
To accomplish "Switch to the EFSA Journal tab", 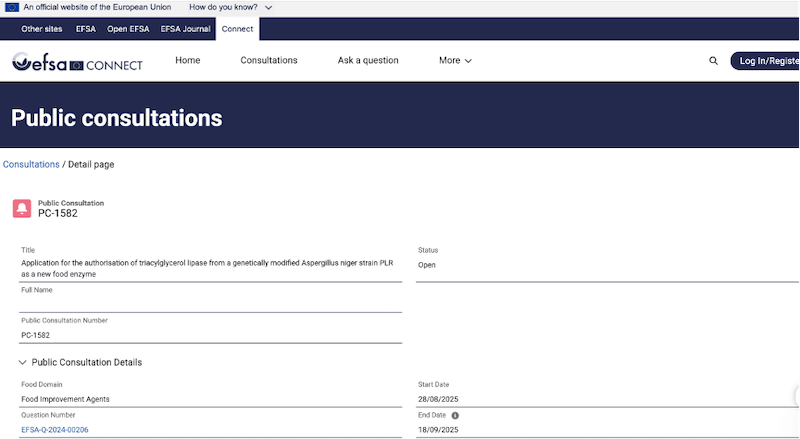I will tap(186, 29).
